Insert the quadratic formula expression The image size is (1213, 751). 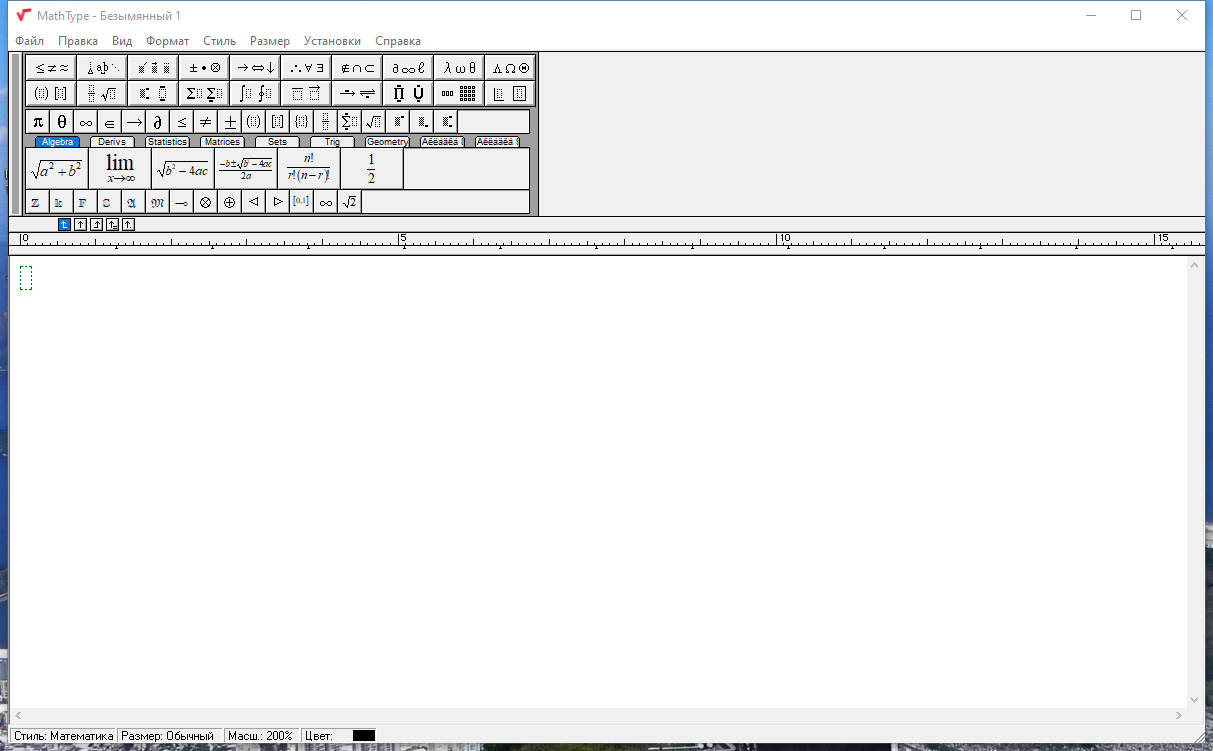tap(246, 168)
